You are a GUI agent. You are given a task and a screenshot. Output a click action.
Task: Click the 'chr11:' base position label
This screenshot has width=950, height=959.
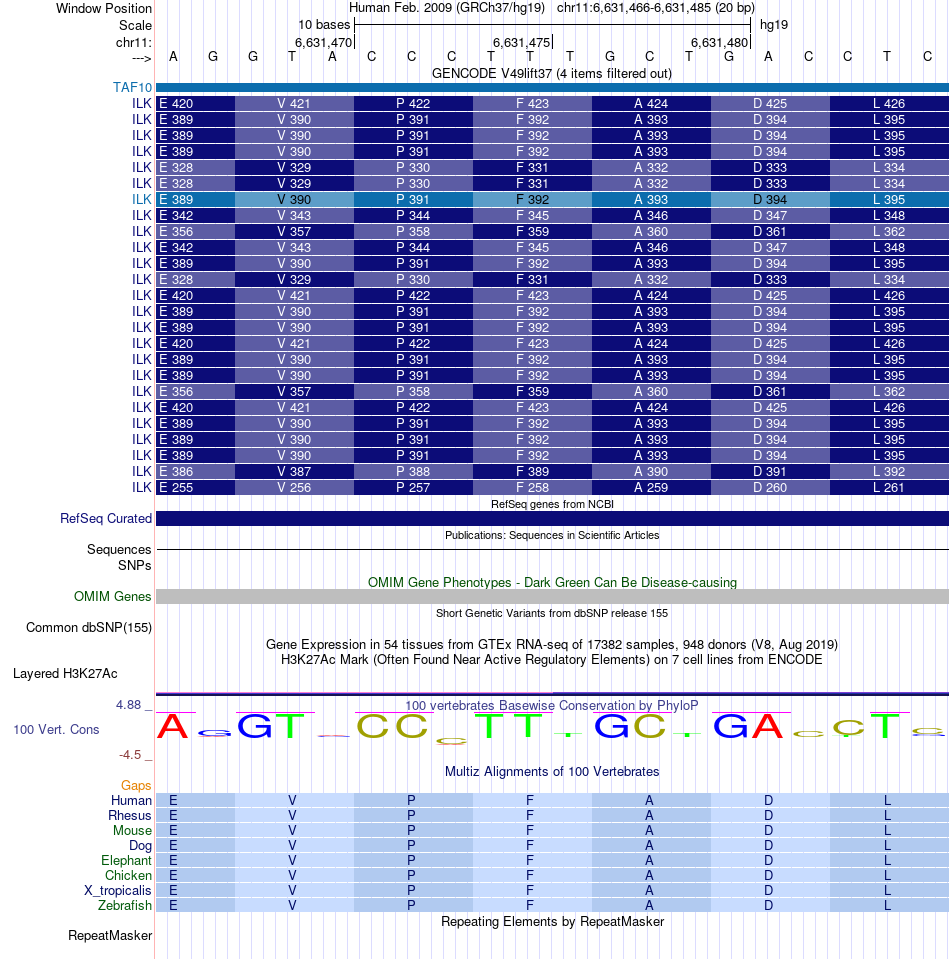coord(133,43)
